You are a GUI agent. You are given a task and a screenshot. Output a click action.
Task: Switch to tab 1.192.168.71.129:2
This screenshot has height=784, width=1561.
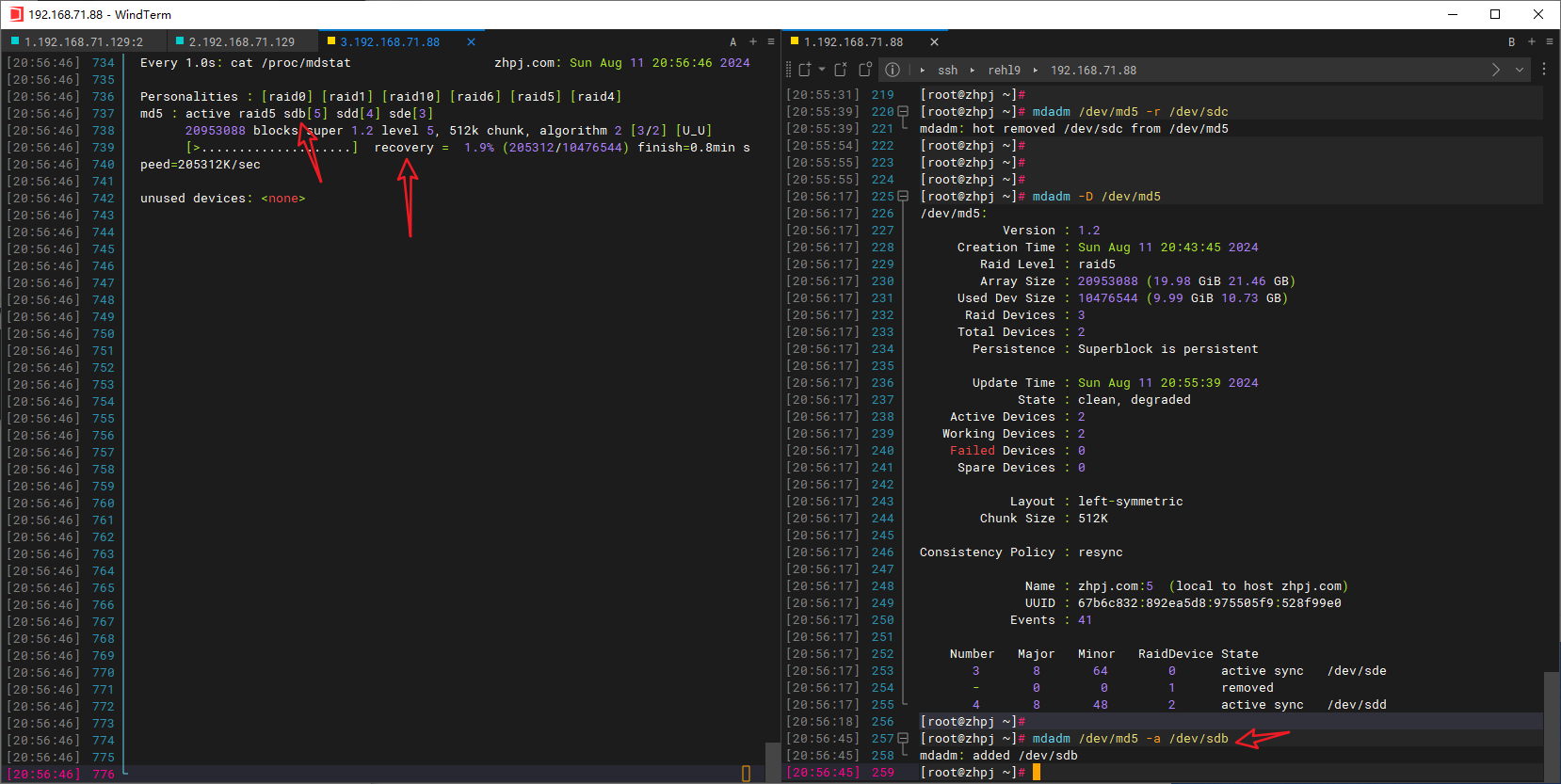pyautogui.click(x=84, y=42)
